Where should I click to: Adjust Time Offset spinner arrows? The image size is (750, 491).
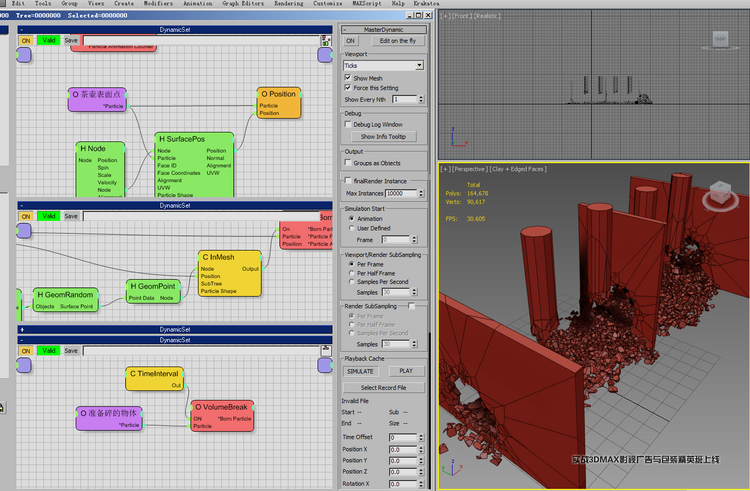click(421, 437)
